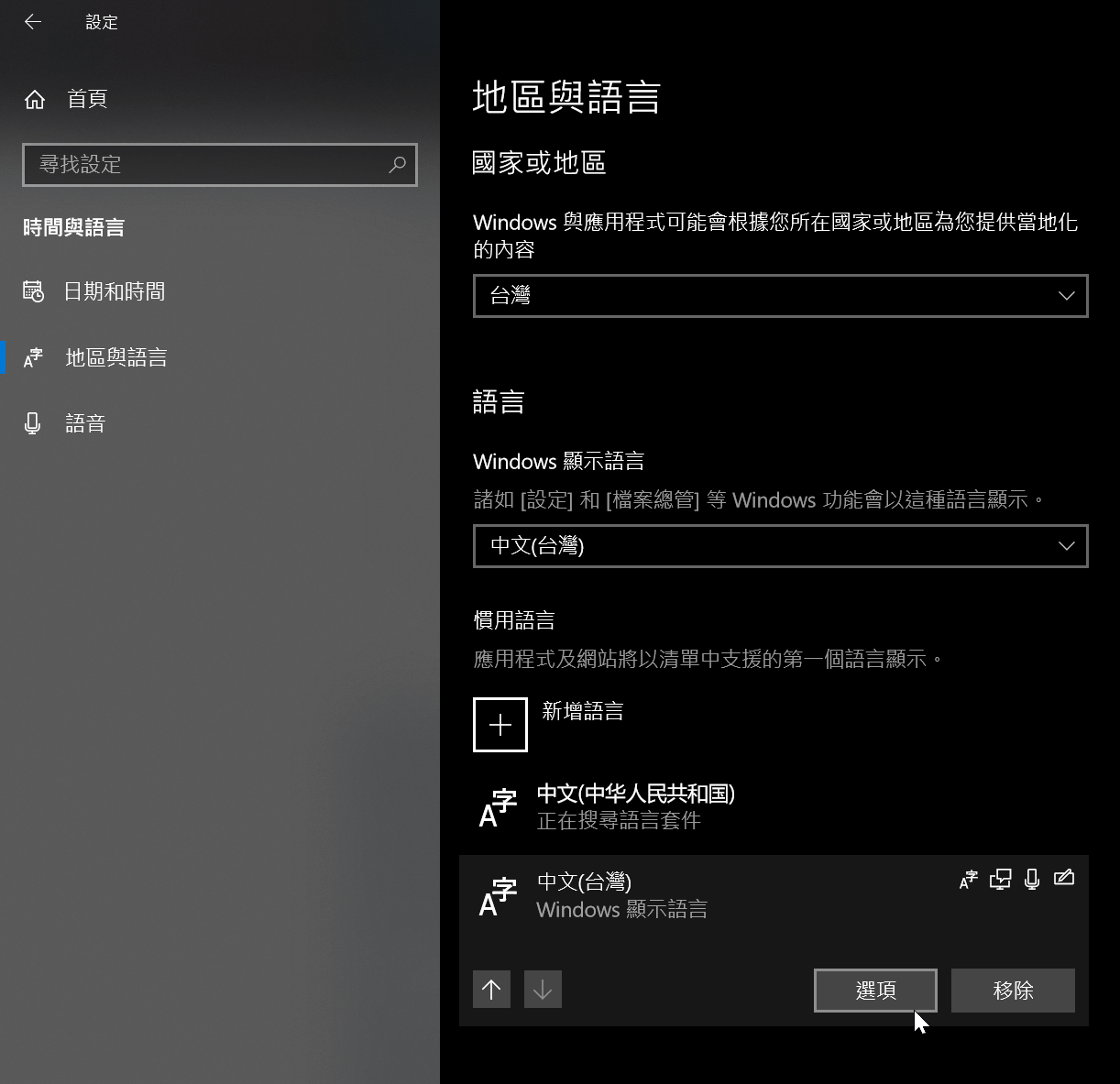
Task: Click the search magnifier icon
Action: (x=397, y=165)
